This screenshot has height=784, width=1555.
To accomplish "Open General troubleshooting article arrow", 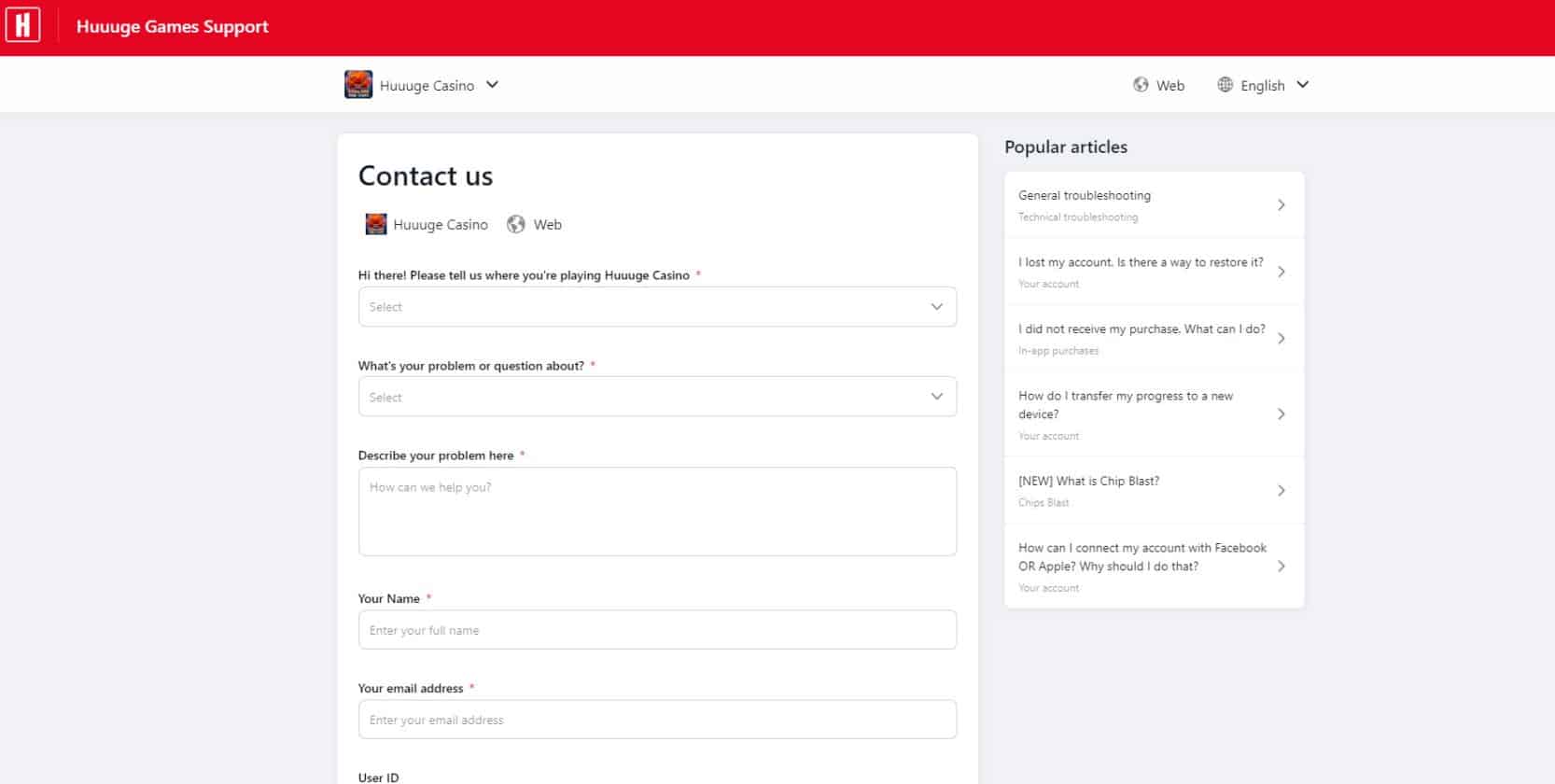I will [x=1281, y=205].
